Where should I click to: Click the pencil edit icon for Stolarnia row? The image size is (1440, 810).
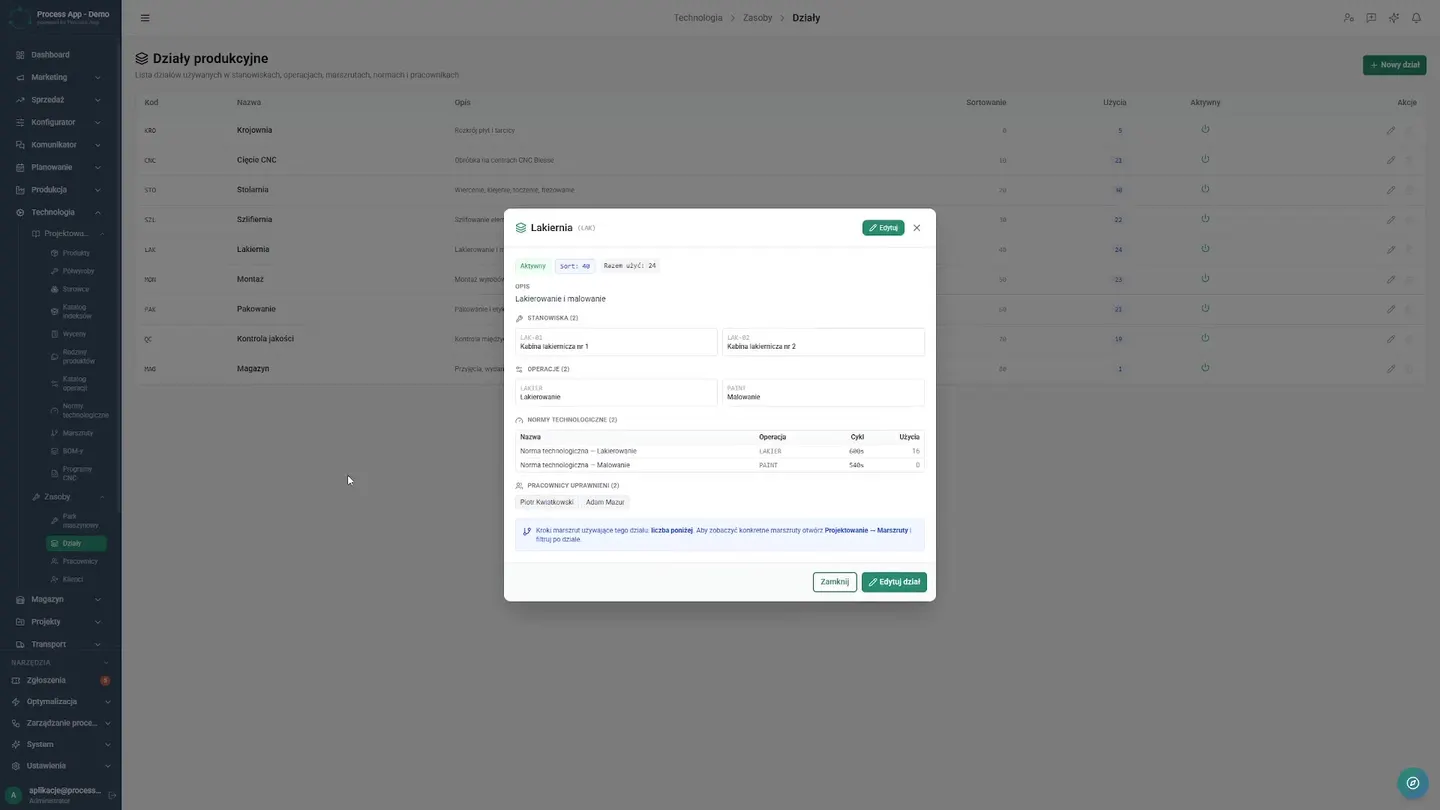pyautogui.click(x=1391, y=190)
